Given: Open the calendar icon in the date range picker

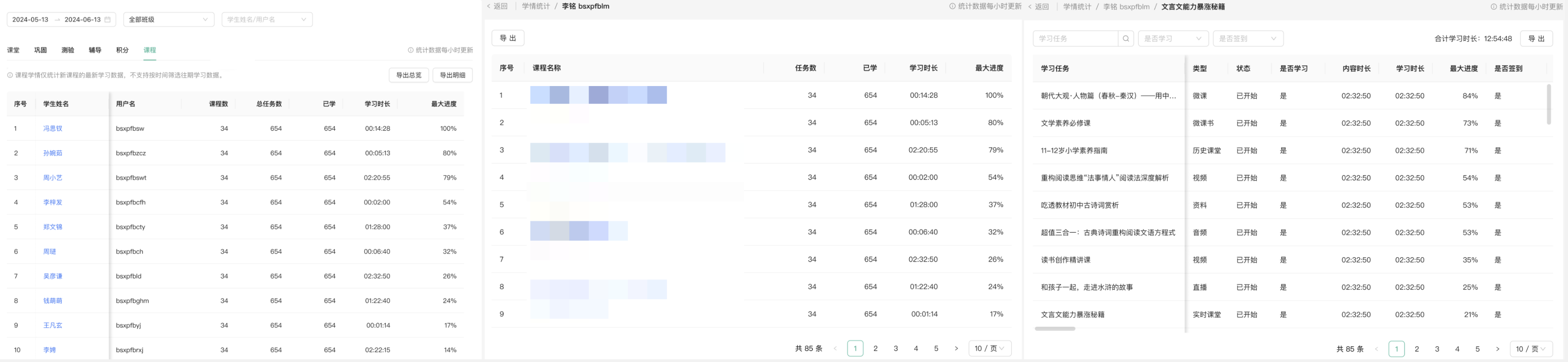Looking at the screenshot, I should click(108, 20).
